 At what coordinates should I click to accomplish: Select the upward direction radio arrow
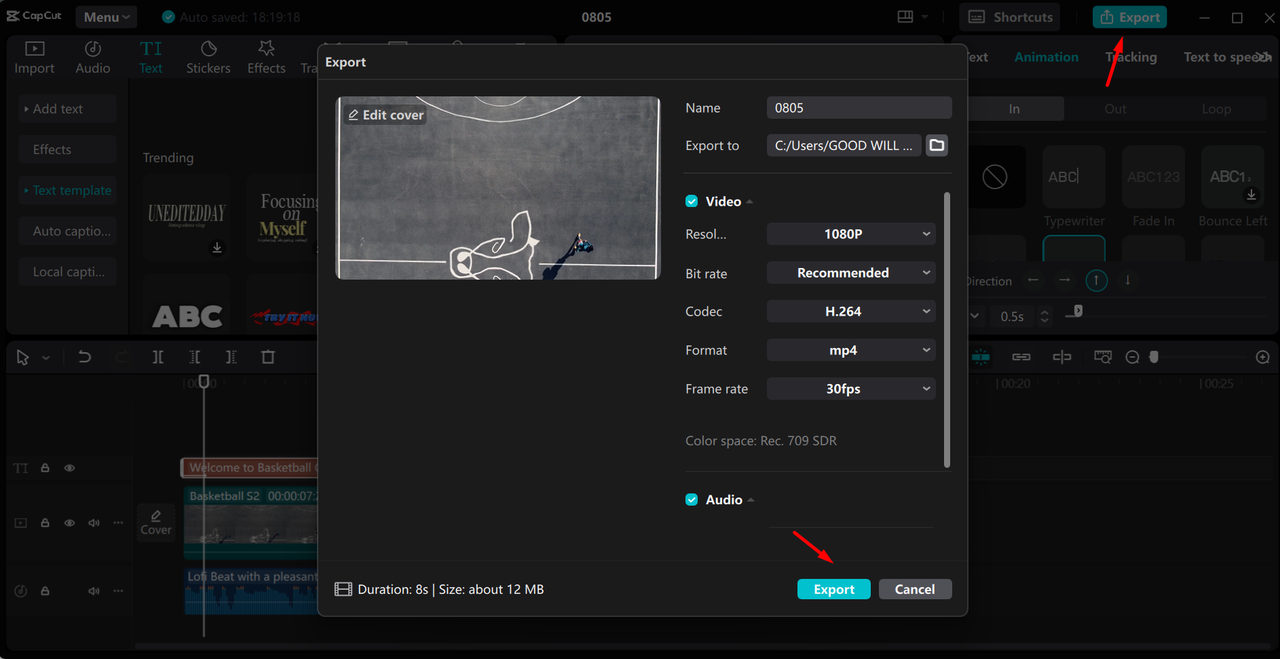tap(1096, 281)
